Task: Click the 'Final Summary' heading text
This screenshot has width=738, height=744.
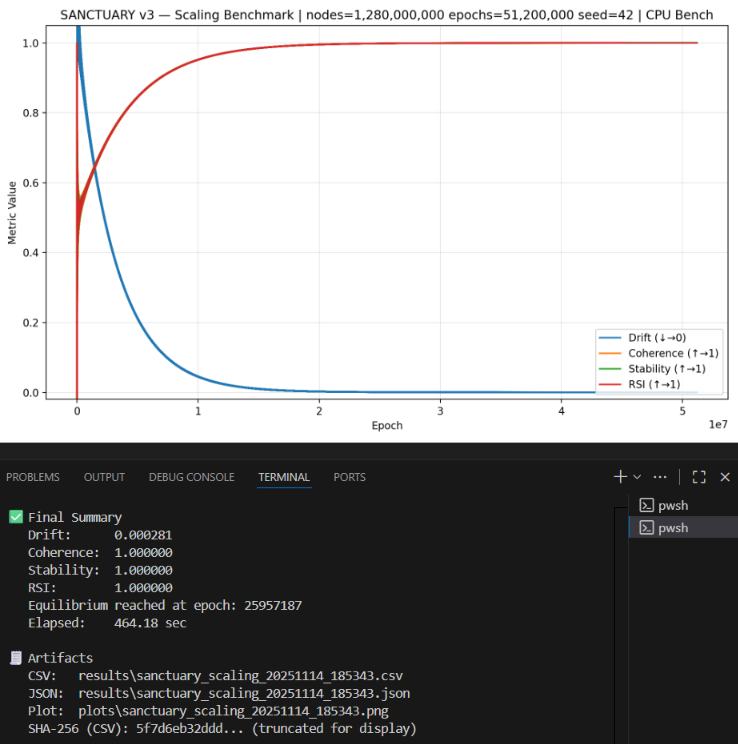Action: click(75, 517)
